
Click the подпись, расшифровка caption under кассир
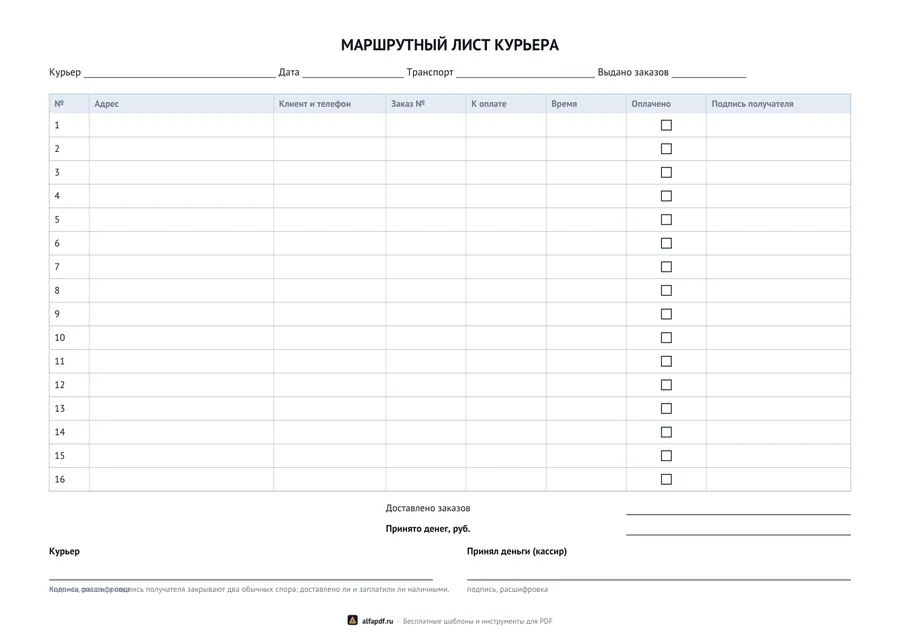(507, 589)
